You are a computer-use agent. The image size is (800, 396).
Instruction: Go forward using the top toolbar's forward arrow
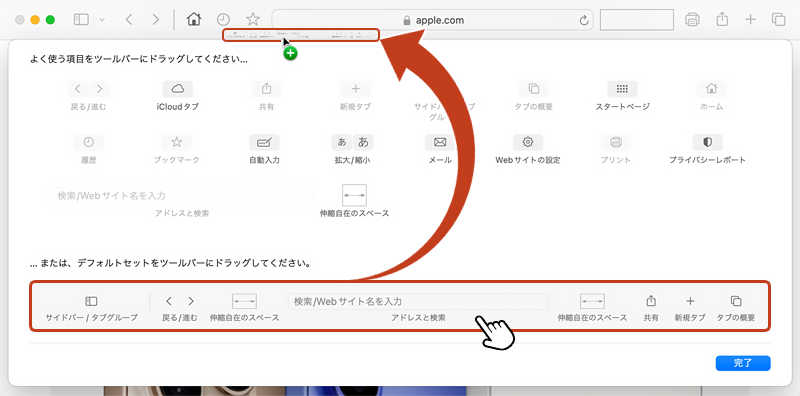coord(156,20)
